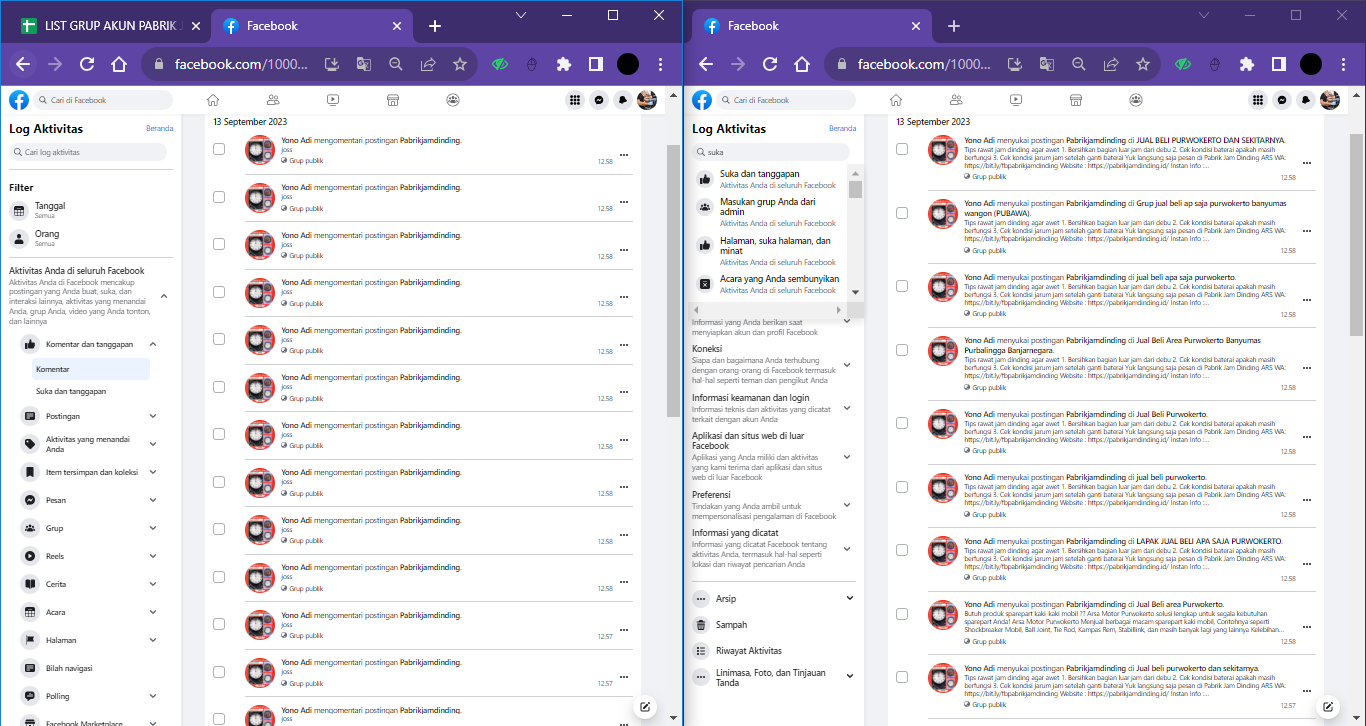
Task: Collapse the Komentar dan tanggapan section
Action: click(x=153, y=344)
